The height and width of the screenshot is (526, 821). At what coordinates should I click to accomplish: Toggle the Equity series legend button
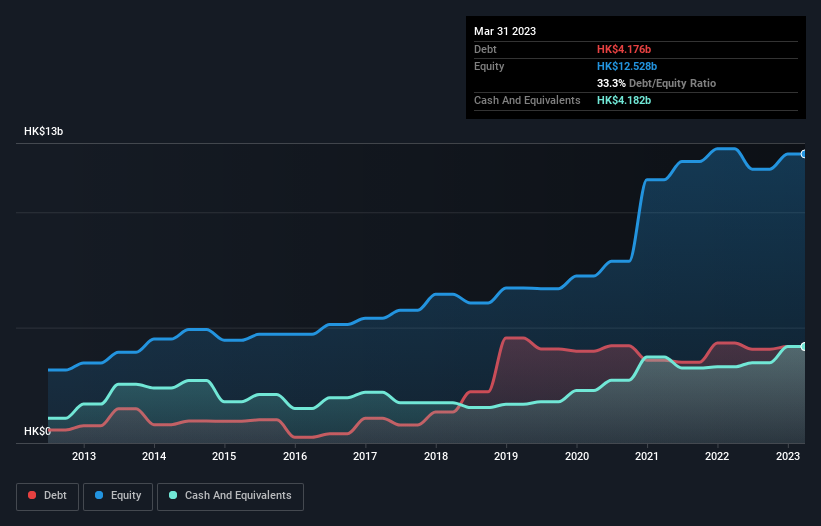tap(118, 496)
